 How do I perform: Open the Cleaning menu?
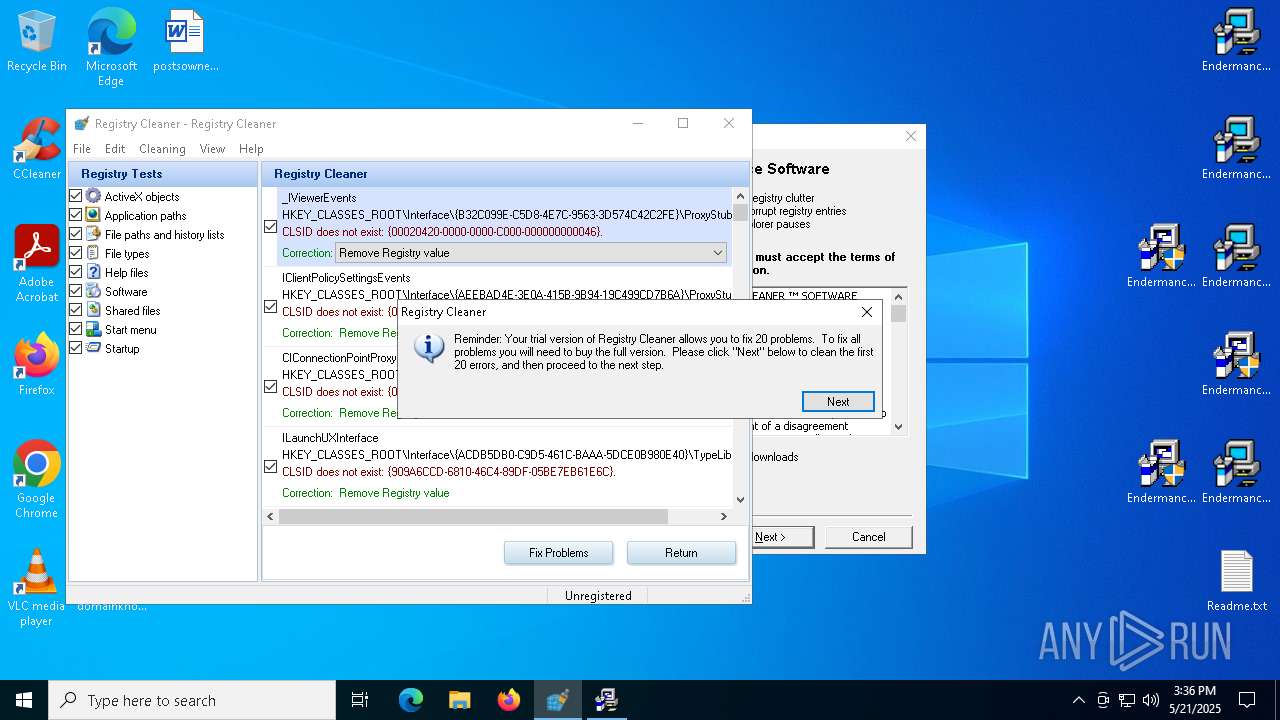pos(162,148)
